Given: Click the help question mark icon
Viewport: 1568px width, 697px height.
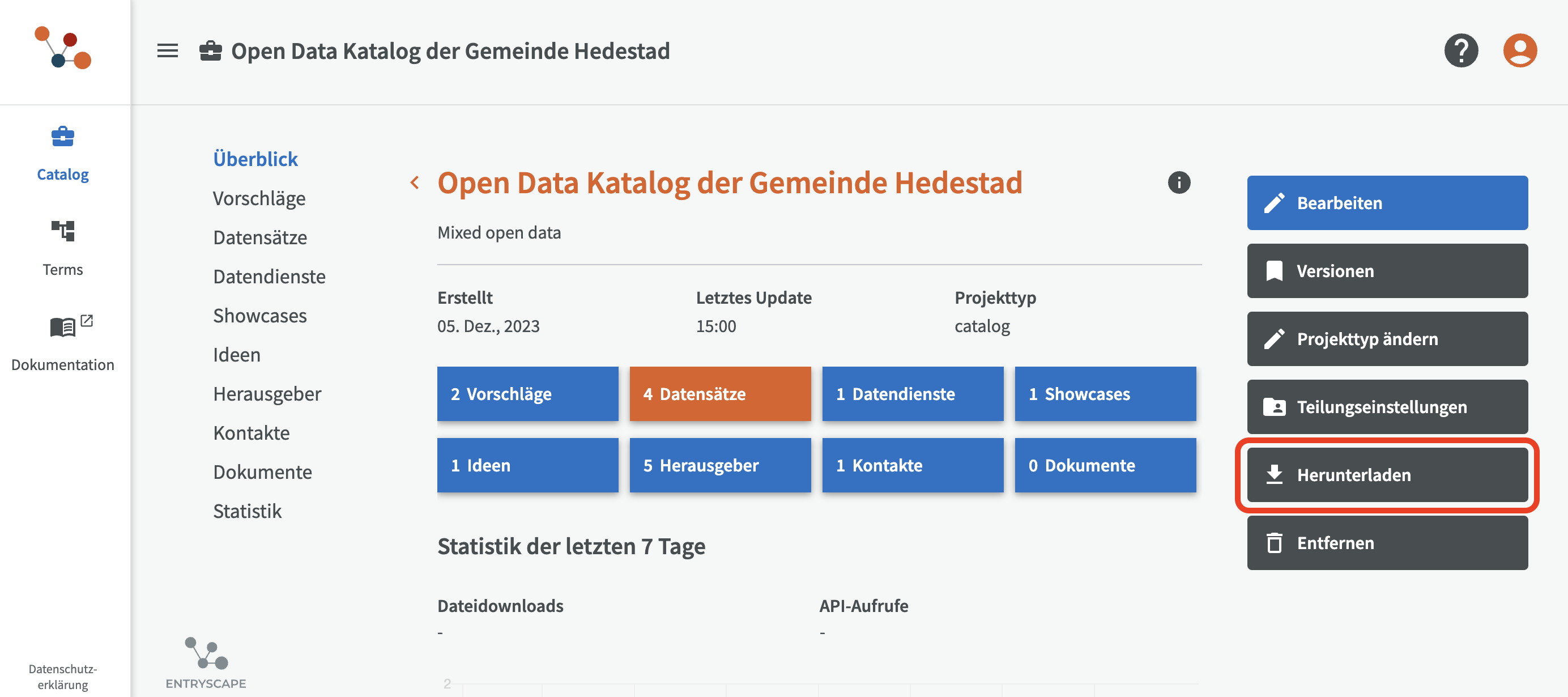Looking at the screenshot, I should coord(1461,50).
